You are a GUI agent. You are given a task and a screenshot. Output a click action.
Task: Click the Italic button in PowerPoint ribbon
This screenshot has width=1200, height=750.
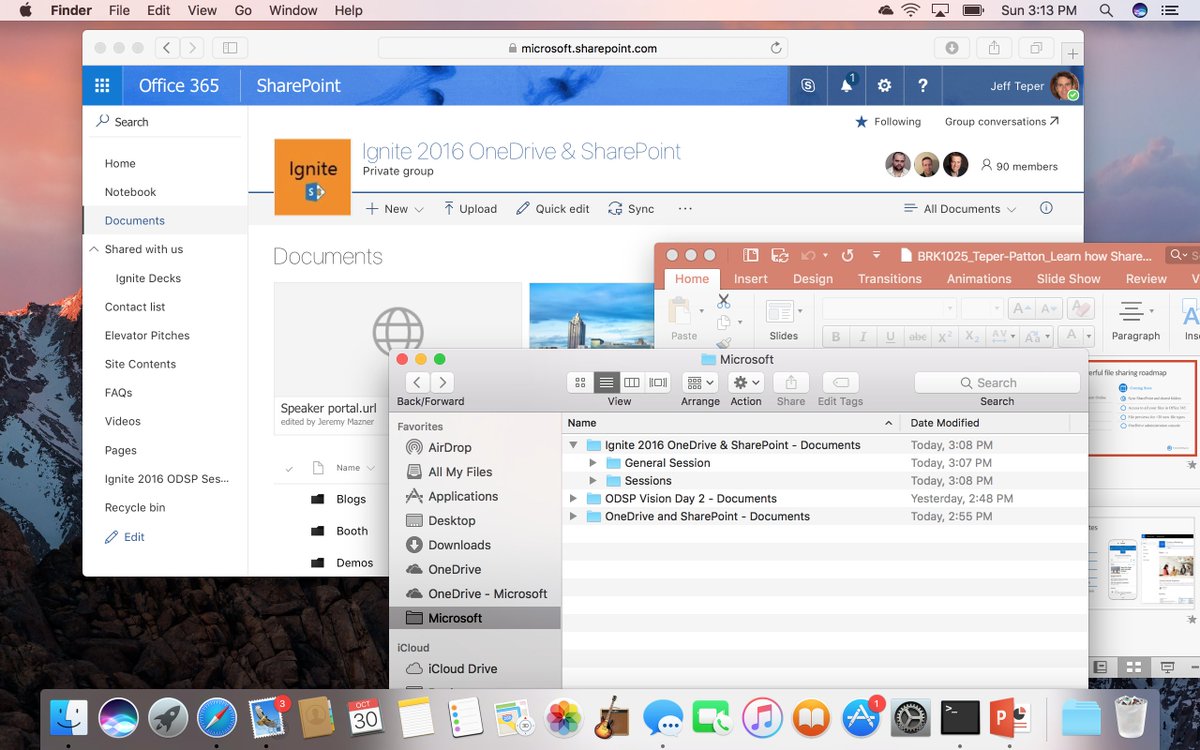click(863, 337)
